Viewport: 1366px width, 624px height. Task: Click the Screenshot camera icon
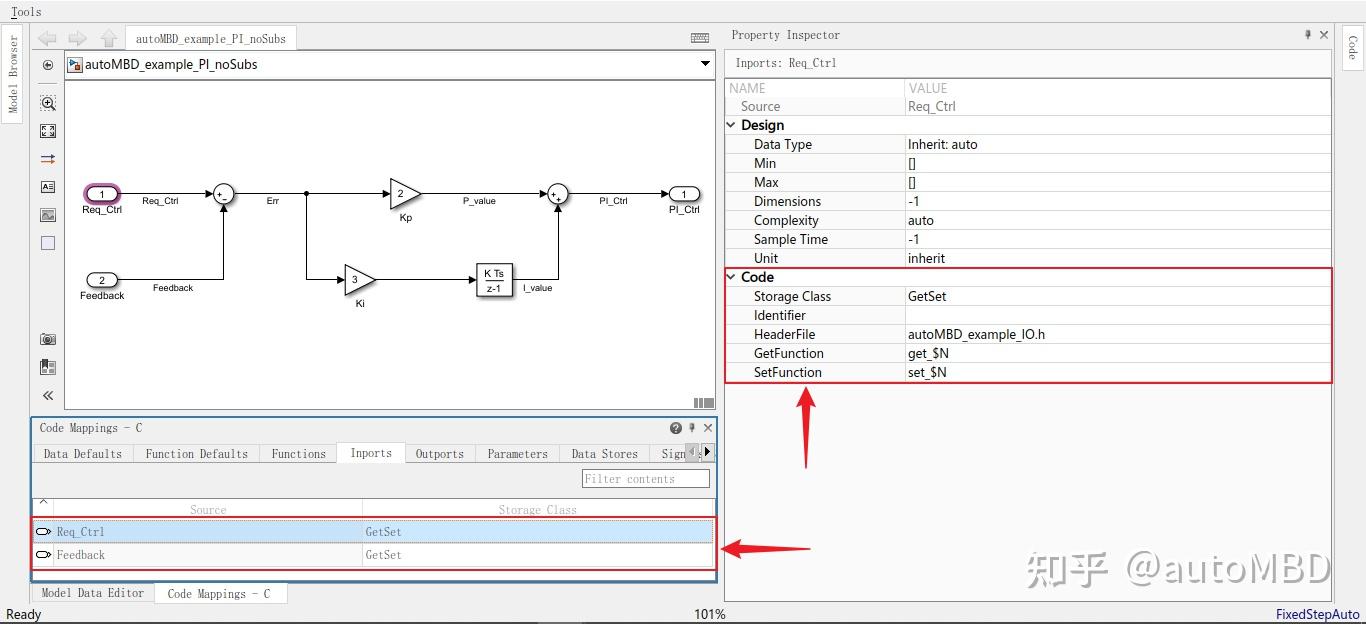click(48, 339)
